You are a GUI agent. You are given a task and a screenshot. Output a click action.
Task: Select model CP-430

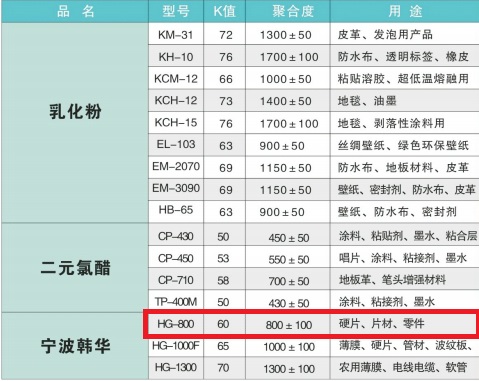[x=176, y=236]
